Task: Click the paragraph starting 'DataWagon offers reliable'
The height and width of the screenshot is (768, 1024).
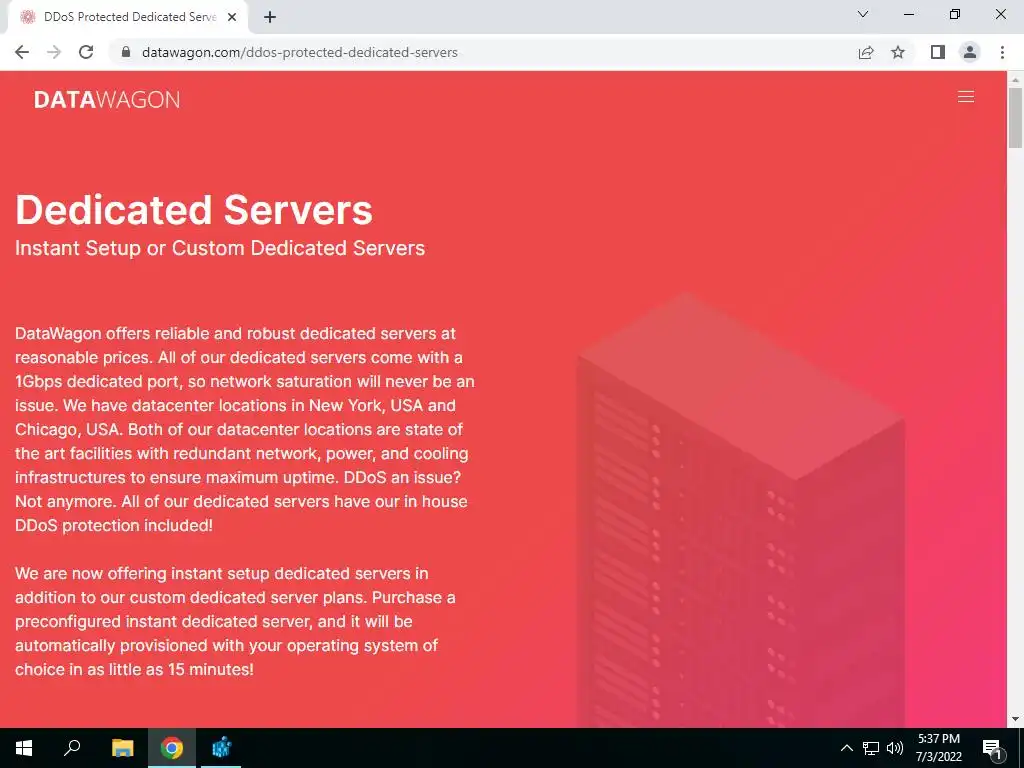Action: tap(245, 429)
